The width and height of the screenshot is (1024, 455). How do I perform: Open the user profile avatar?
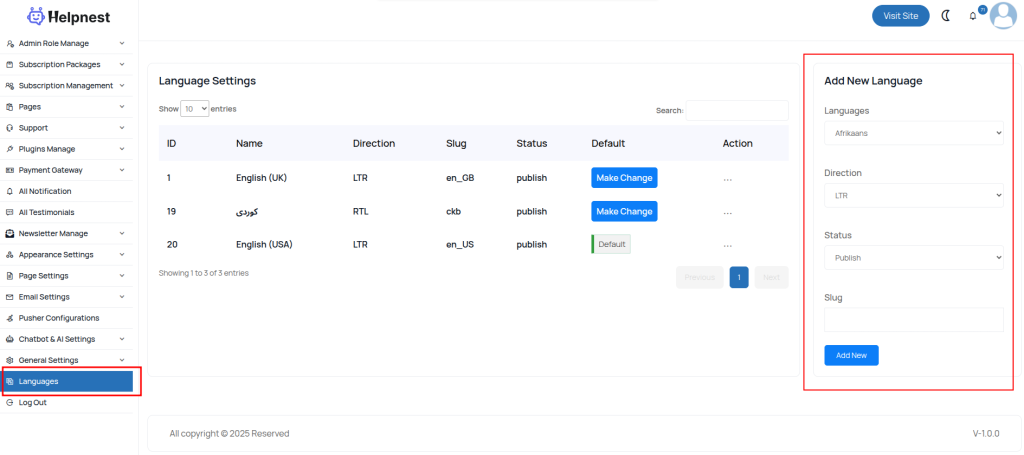point(1002,16)
